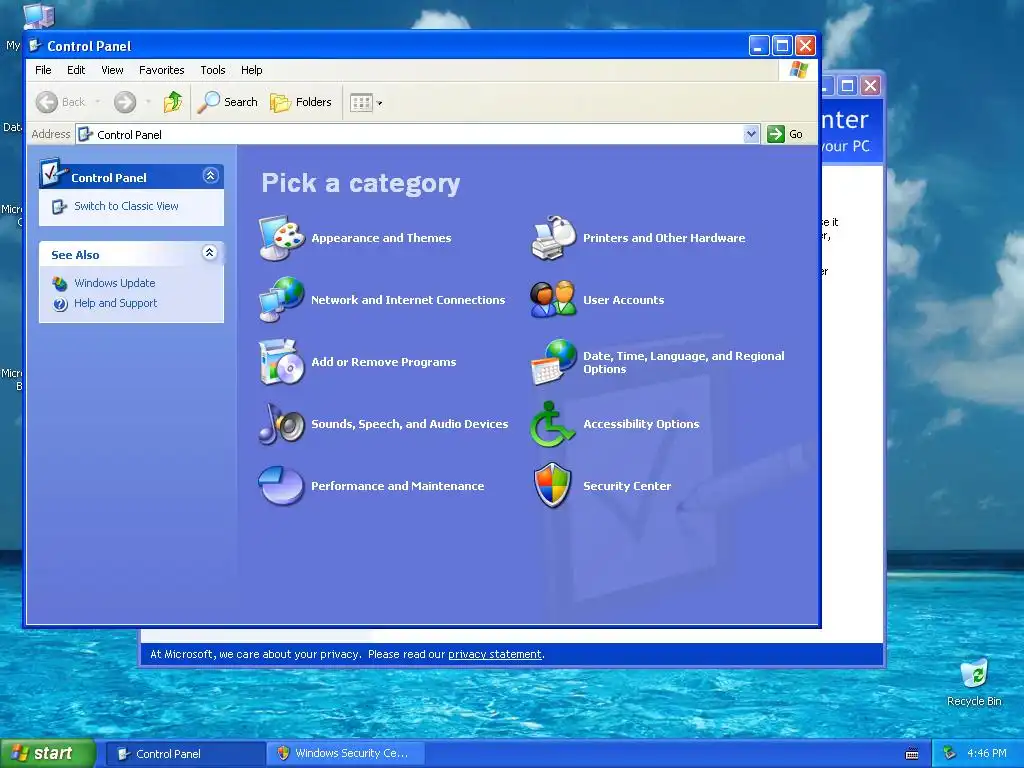
Task: Open the Back history dropdown arrow
Action: pos(98,102)
